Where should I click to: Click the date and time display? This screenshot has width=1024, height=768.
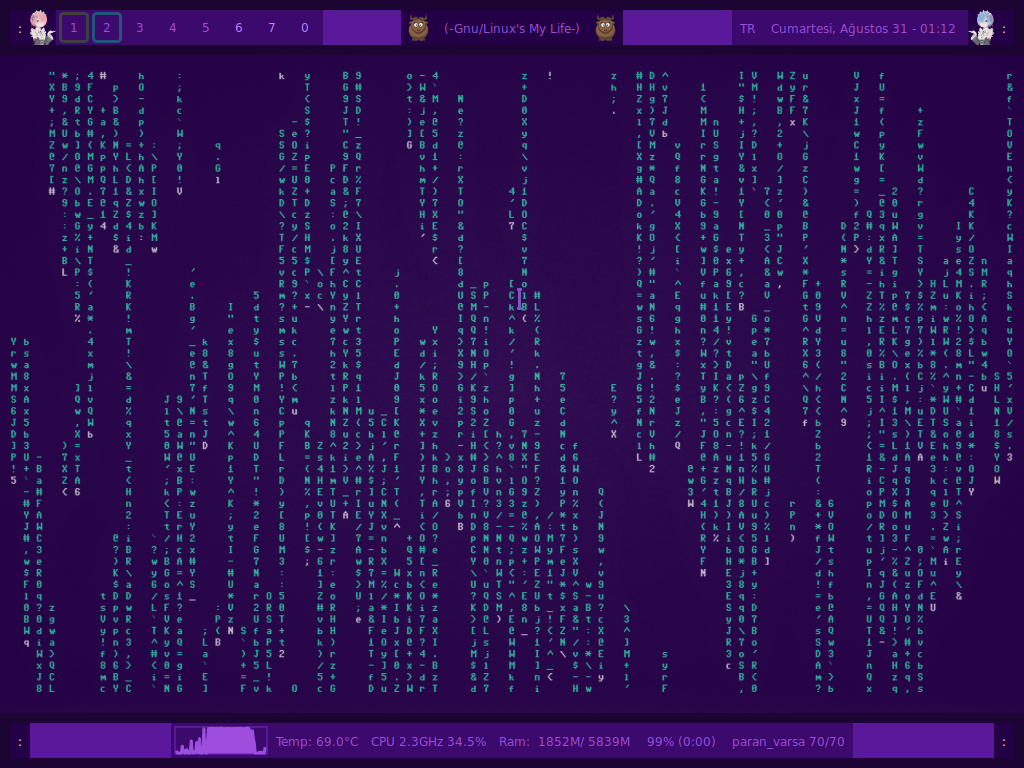[x=862, y=28]
